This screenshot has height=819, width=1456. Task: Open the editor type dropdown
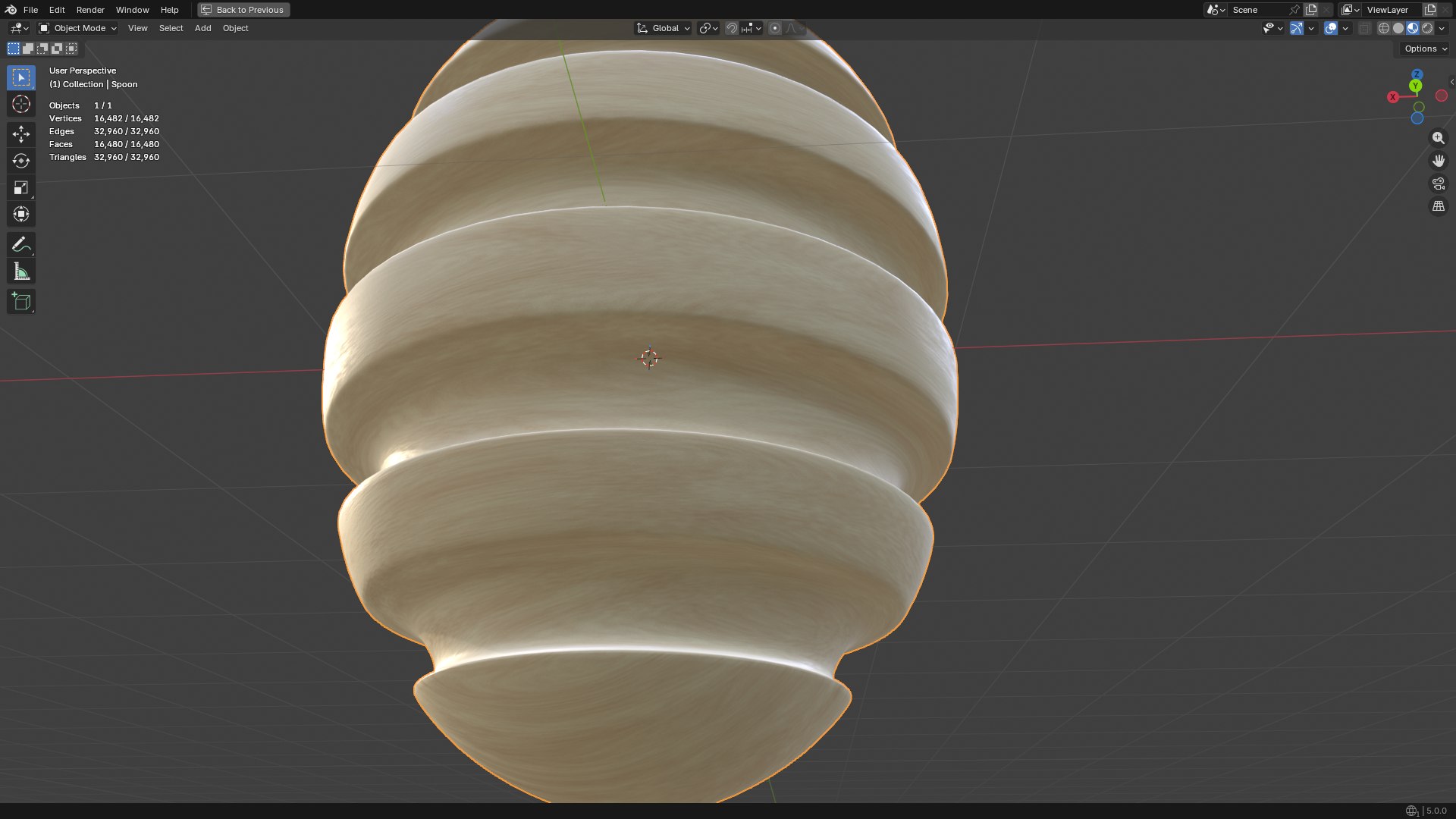pyautogui.click(x=19, y=28)
